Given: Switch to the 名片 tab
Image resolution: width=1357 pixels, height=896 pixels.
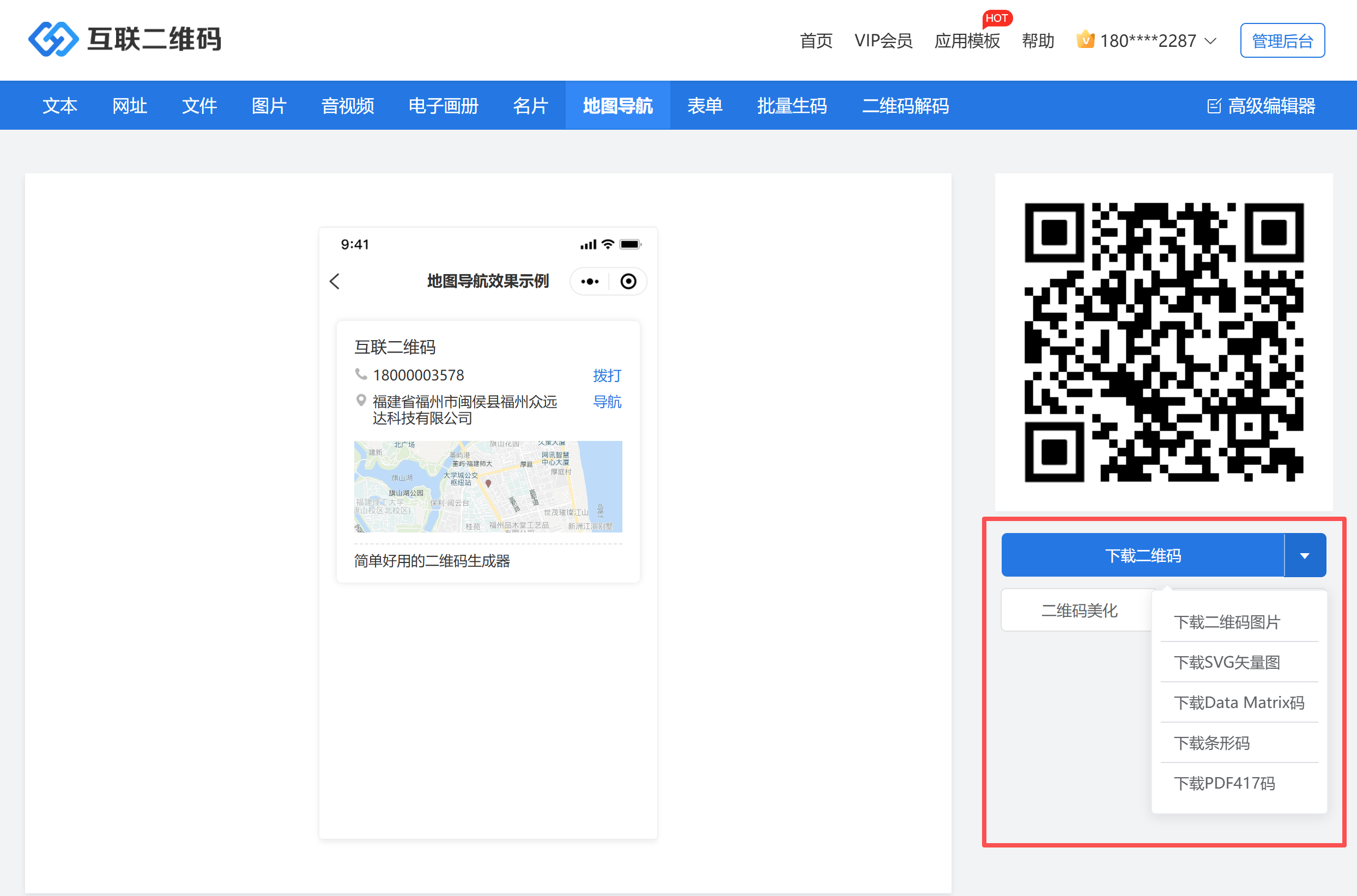Looking at the screenshot, I should pyautogui.click(x=530, y=106).
